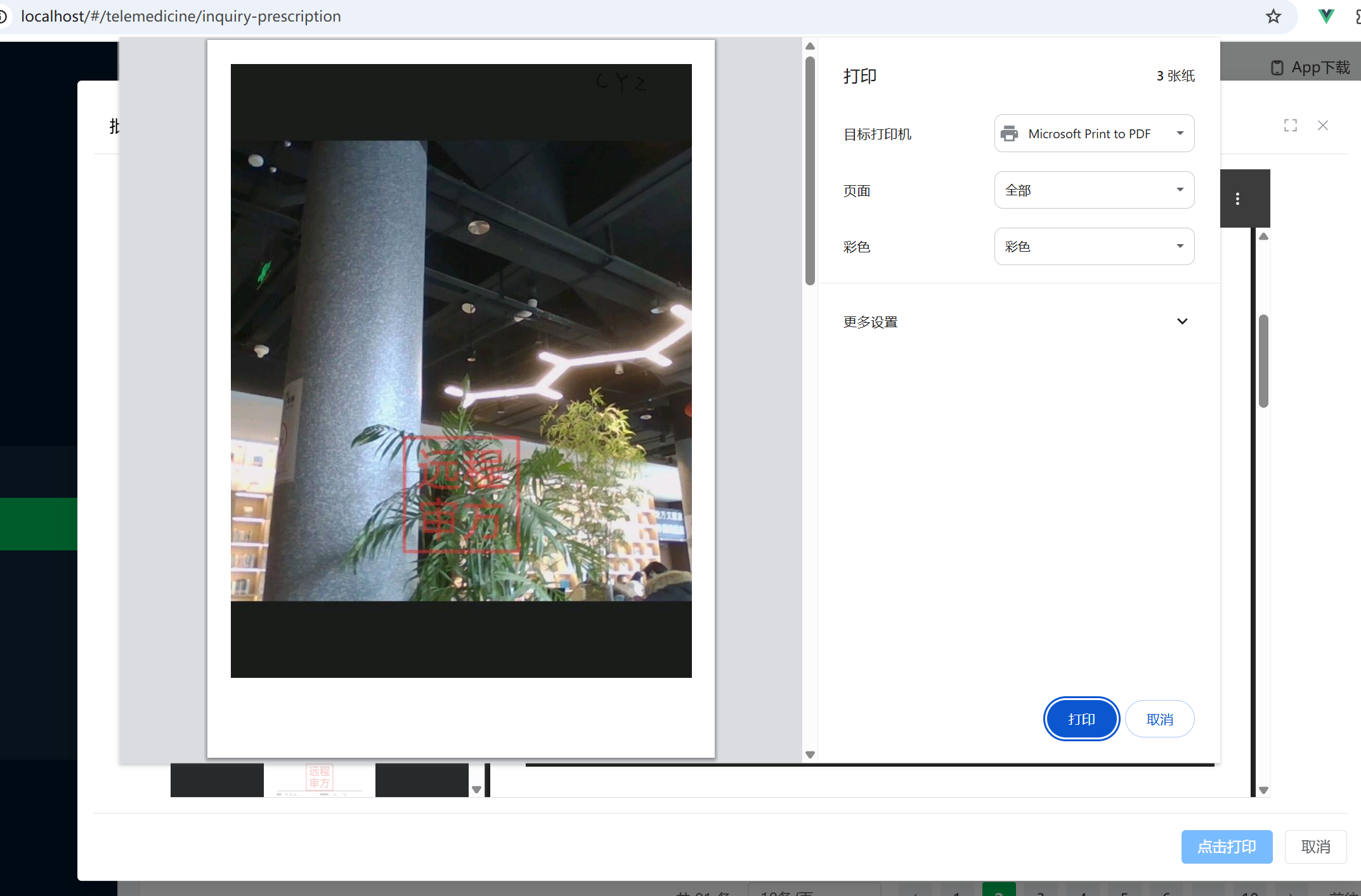
Task: Click the 点击打印 button at the bottom
Action: point(1227,847)
